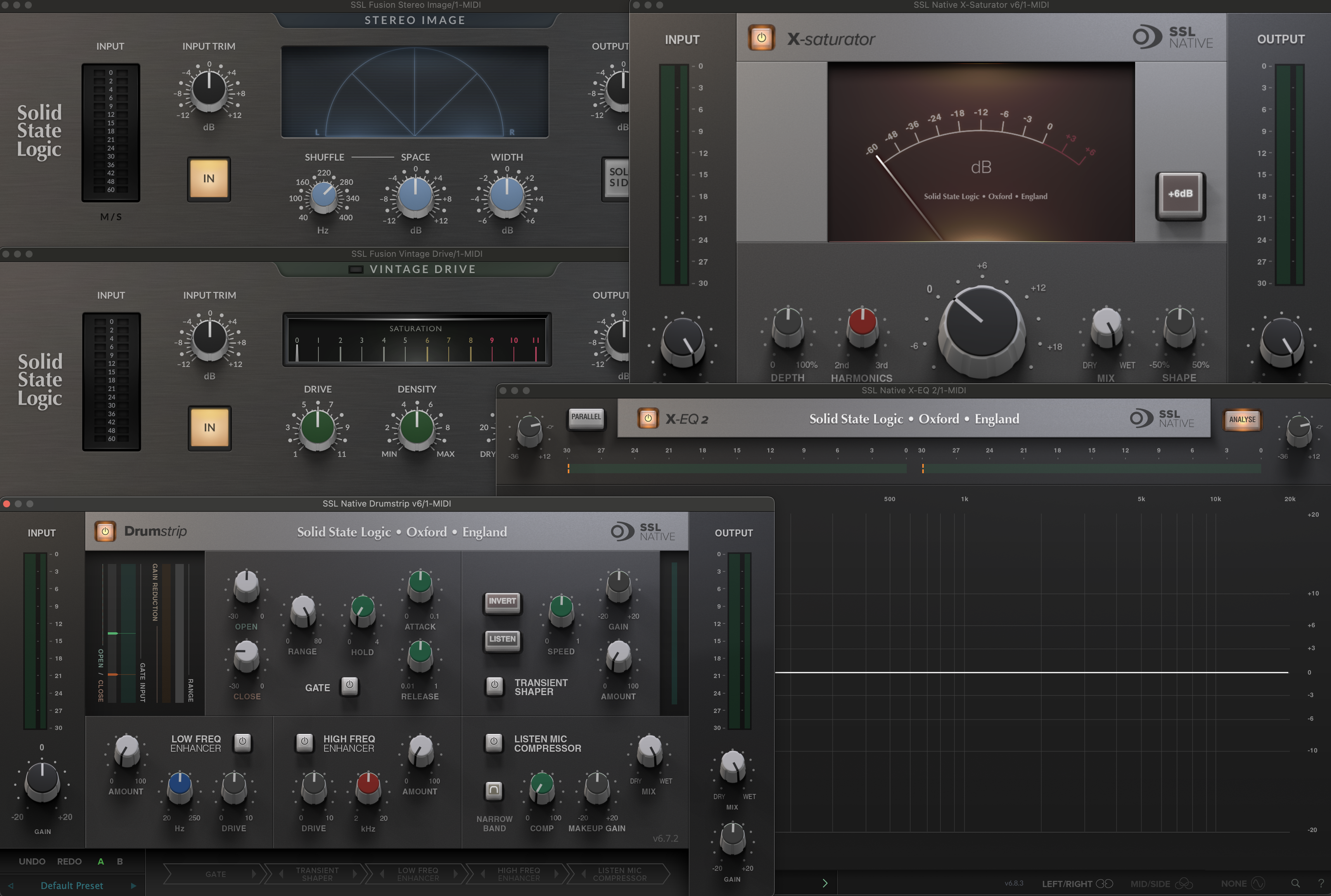Screen dimensions: 1331x896
Task: Open the Default Preset name in Drumstrip
Action: [72, 886]
